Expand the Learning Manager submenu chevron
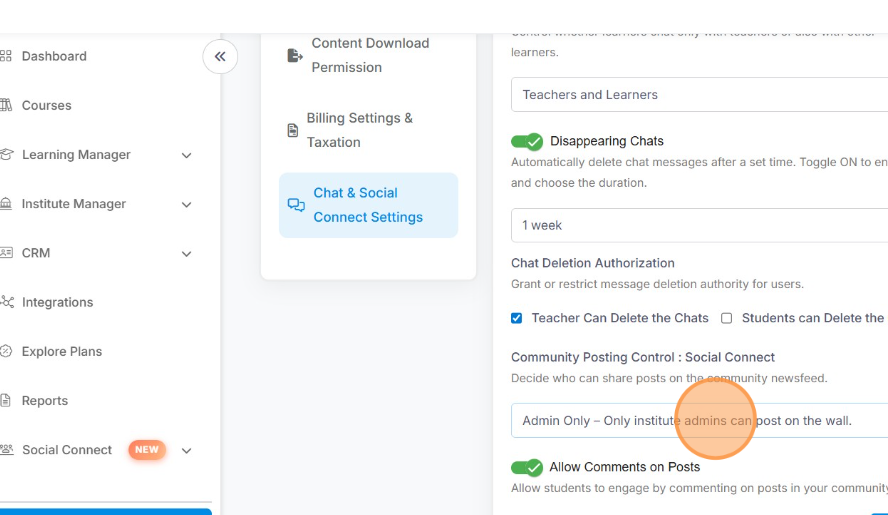This screenshot has width=888, height=515. point(186,155)
